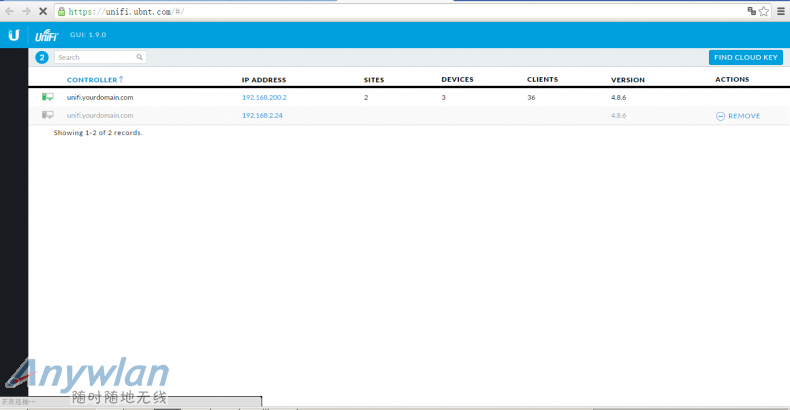Click the IP ADDRESS column header
Image resolution: width=790 pixels, height=410 pixels.
pyautogui.click(x=264, y=80)
